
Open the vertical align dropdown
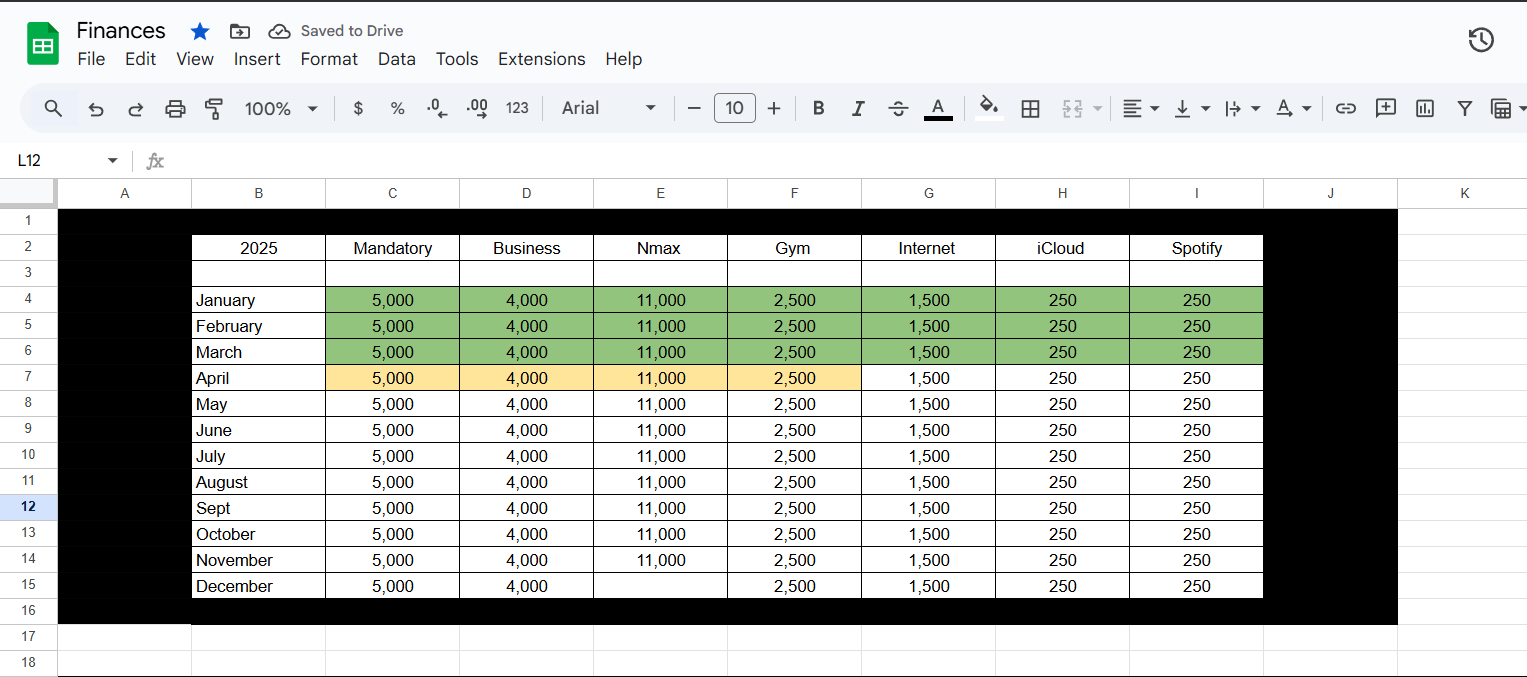coord(1191,108)
